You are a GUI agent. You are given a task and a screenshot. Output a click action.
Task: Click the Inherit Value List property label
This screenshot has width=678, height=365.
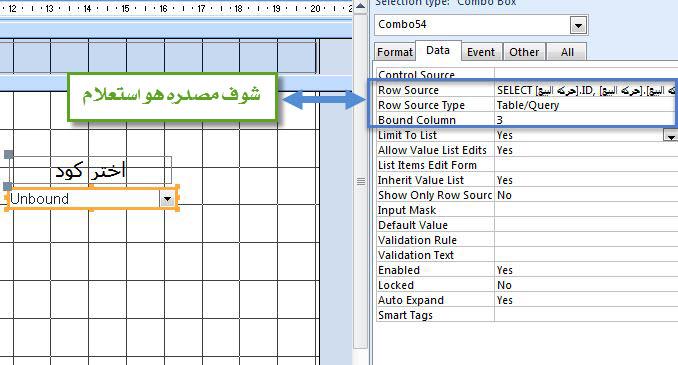point(420,180)
